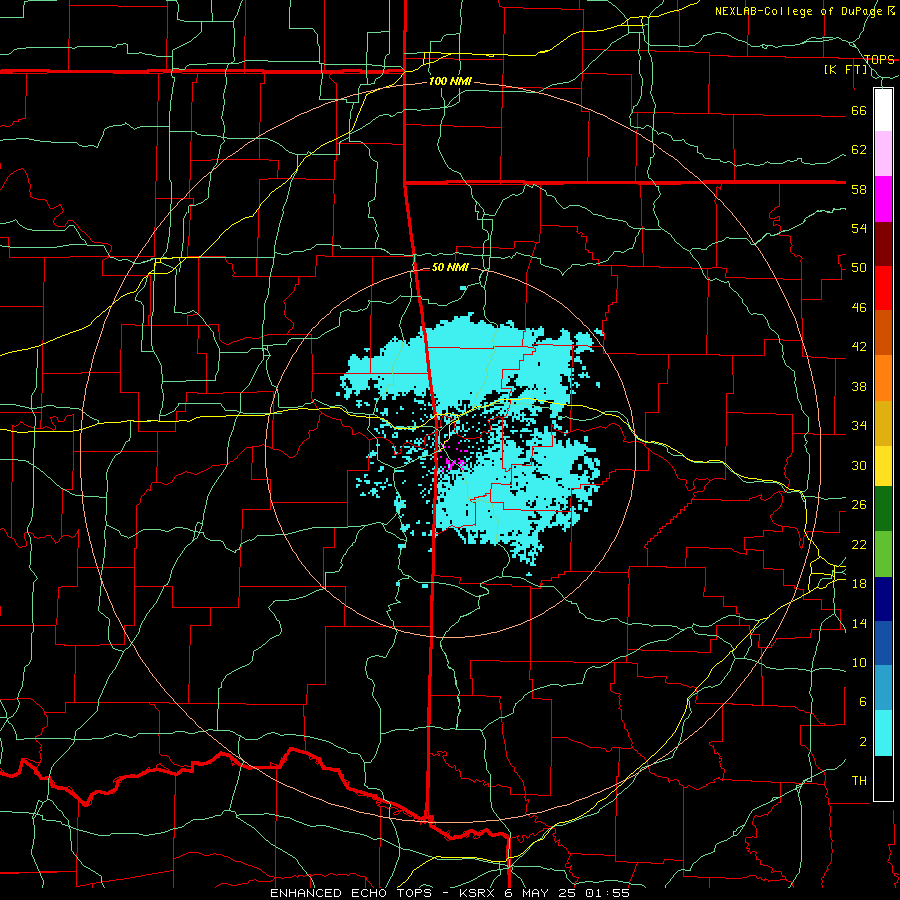Click the TH threshold label
Viewport: 900px width, 900px height.
coord(859,781)
